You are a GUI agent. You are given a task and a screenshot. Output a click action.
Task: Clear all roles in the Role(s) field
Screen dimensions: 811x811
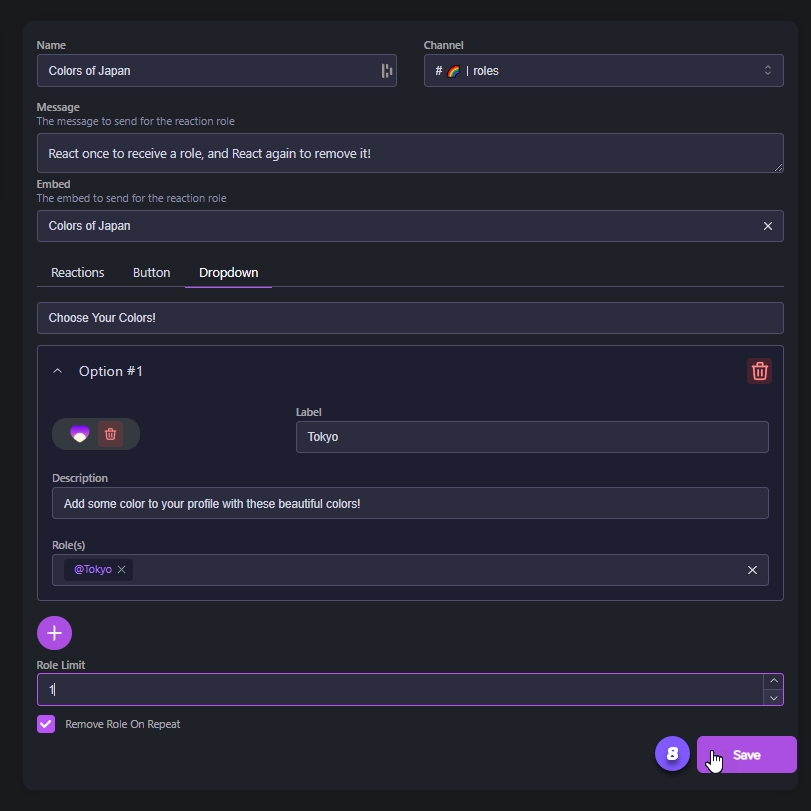click(752, 570)
